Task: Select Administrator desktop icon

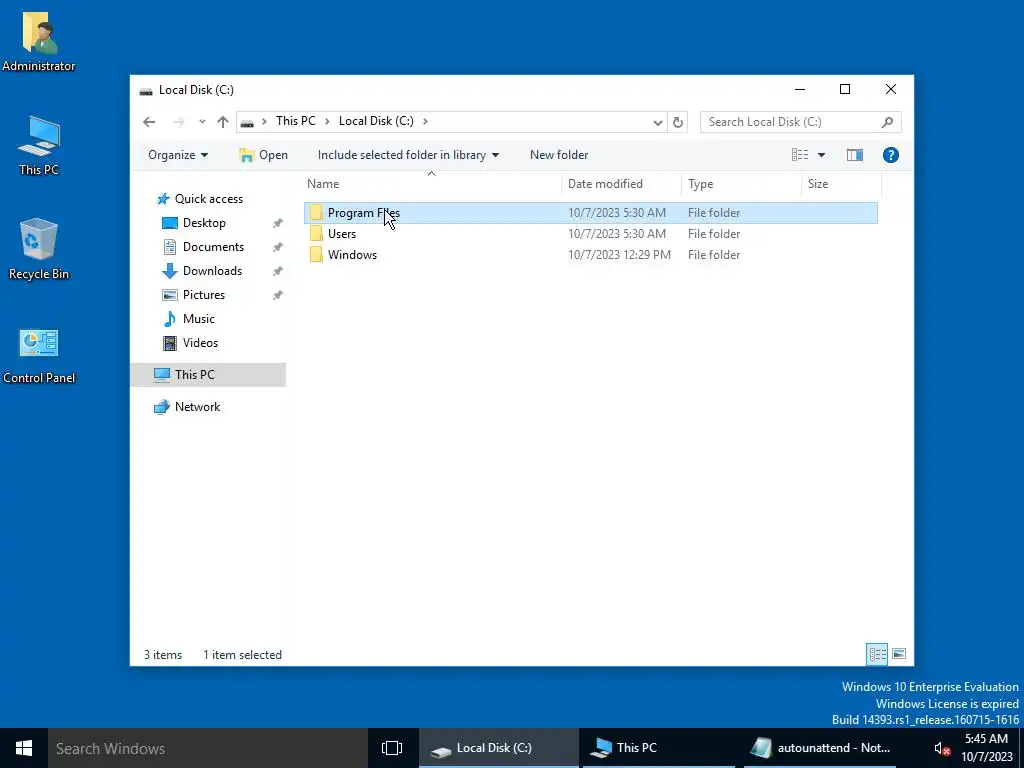Action: [x=39, y=41]
